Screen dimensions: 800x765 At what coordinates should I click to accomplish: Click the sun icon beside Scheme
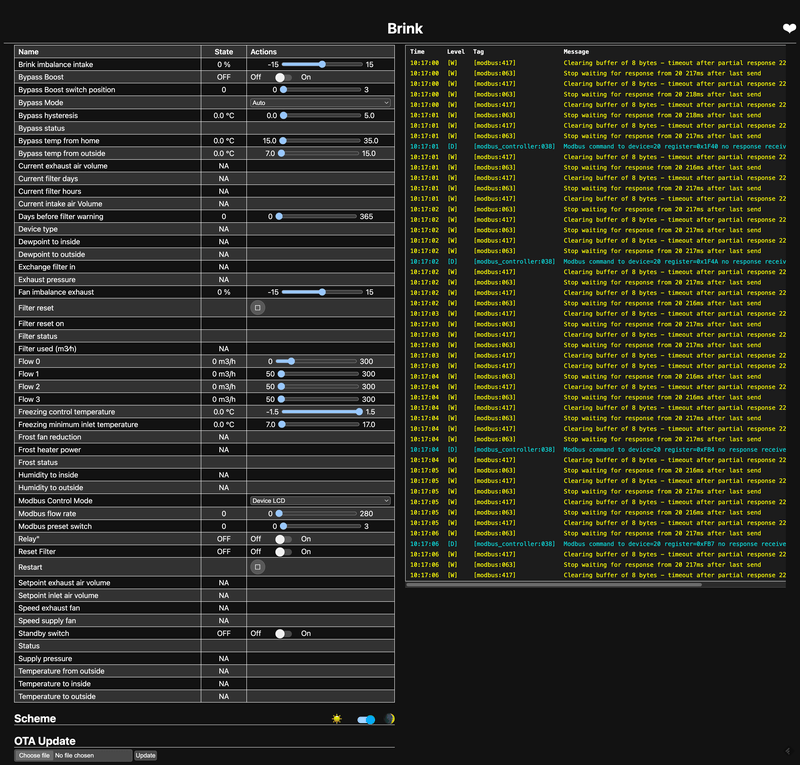coord(337,719)
